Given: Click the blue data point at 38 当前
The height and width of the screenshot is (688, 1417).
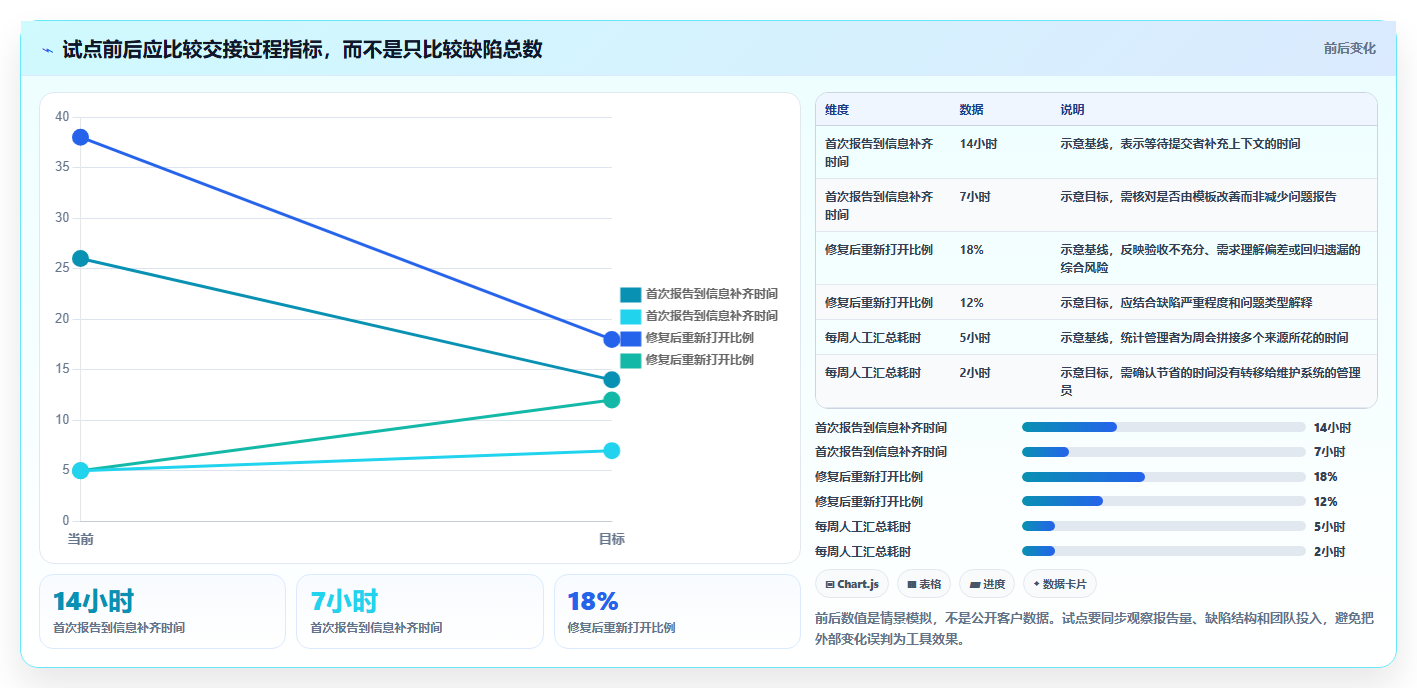Looking at the screenshot, I should 80,137.
